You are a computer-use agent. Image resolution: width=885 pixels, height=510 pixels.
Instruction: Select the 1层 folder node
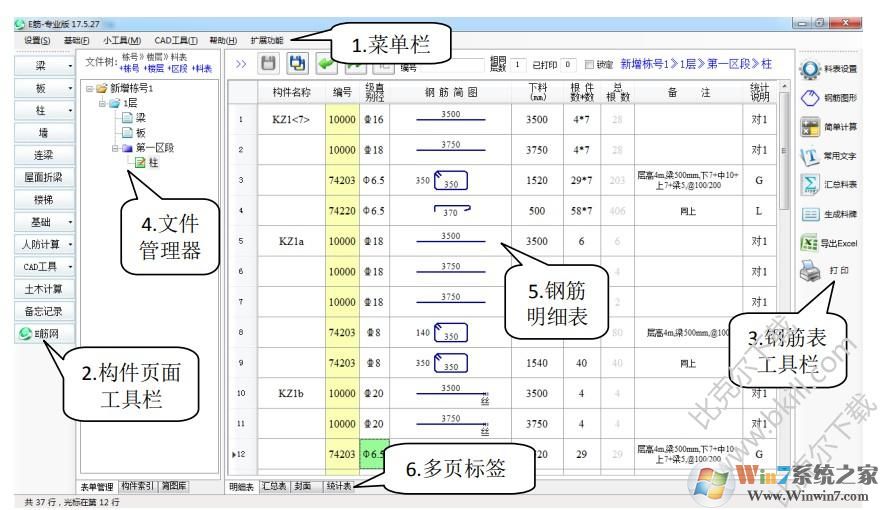115,103
